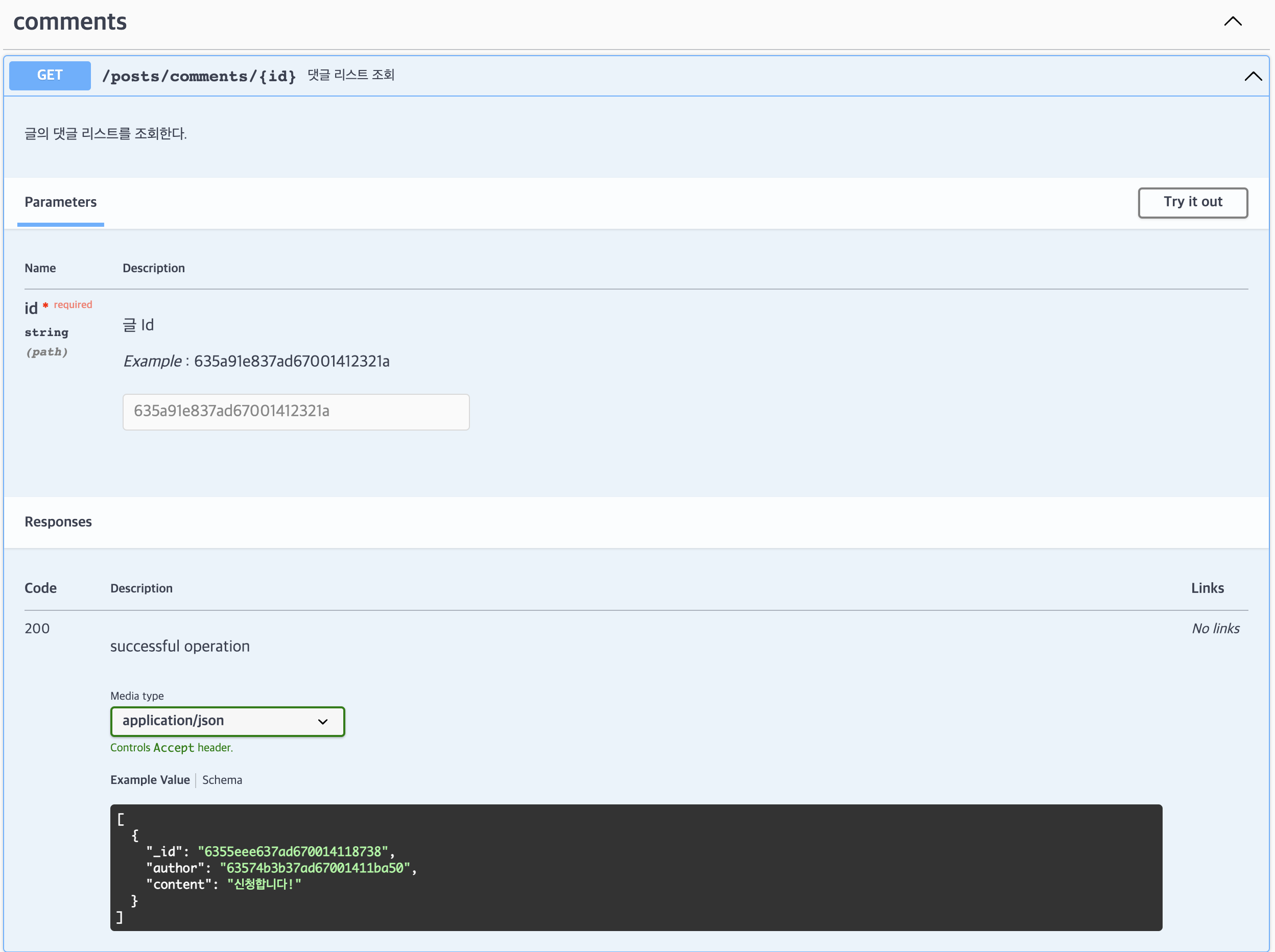The width and height of the screenshot is (1275, 952).
Task: Click the Accept header hint text
Action: (x=172, y=747)
